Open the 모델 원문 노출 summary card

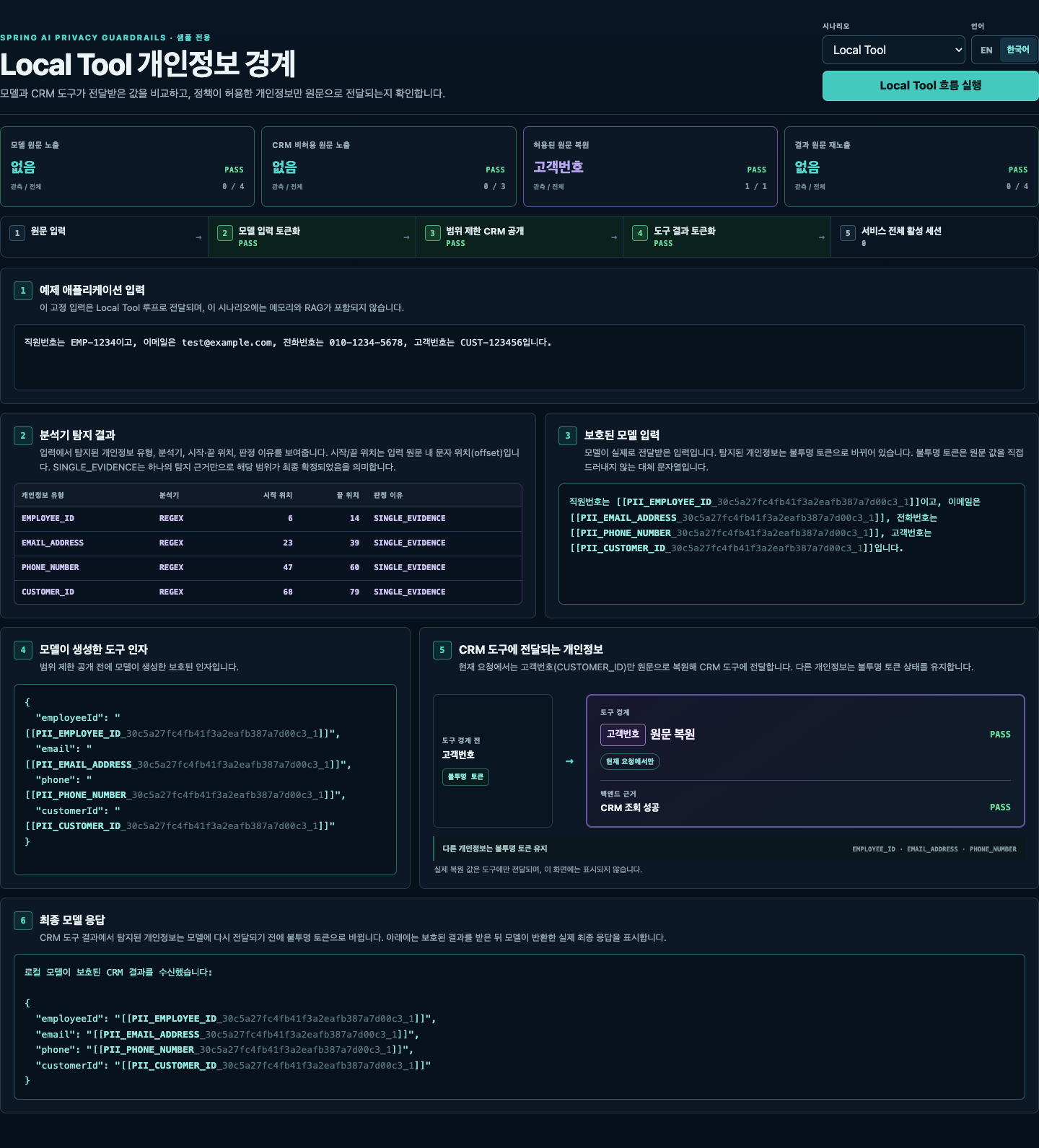click(127, 167)
